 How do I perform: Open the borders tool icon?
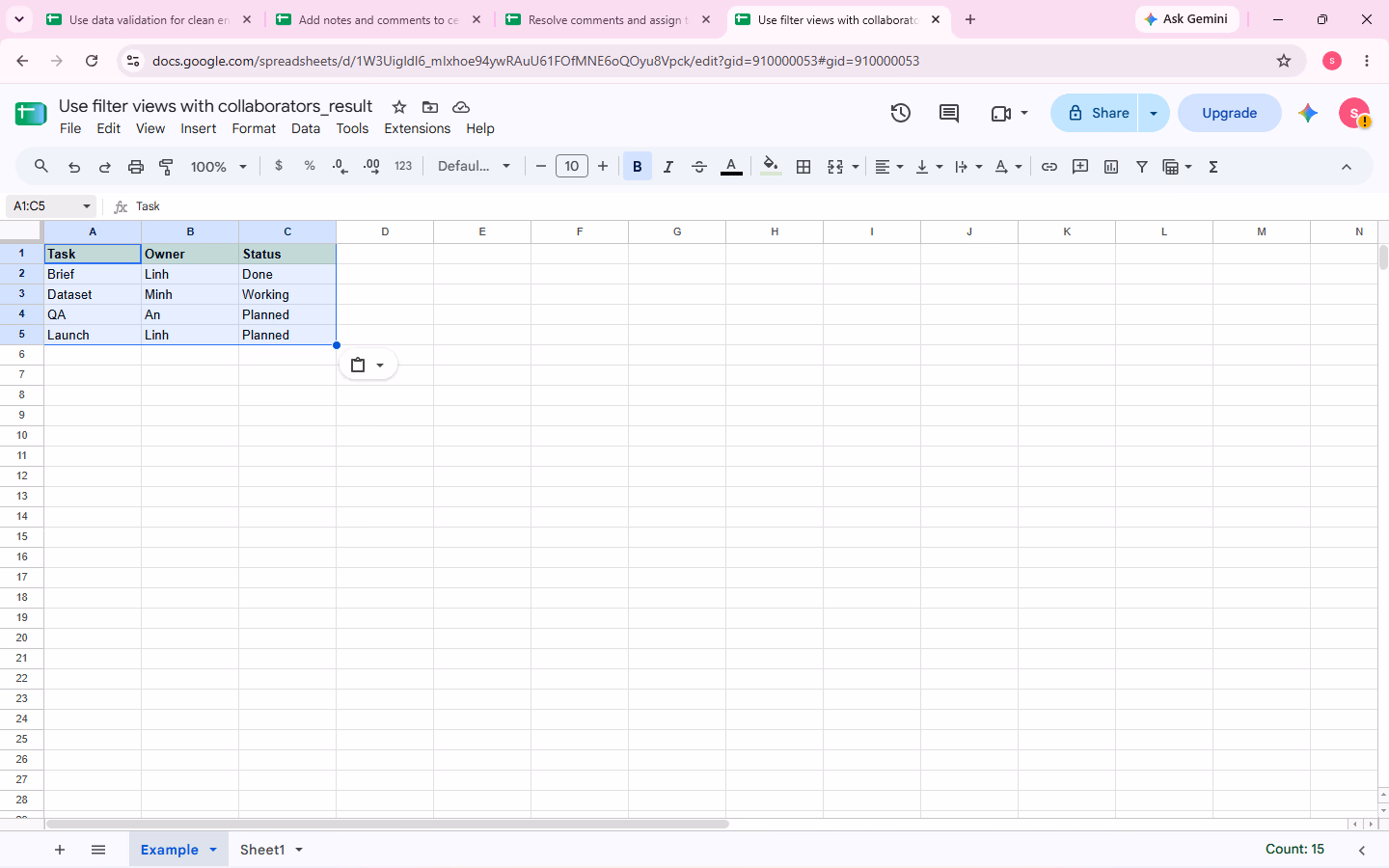[x=803, y=167]
